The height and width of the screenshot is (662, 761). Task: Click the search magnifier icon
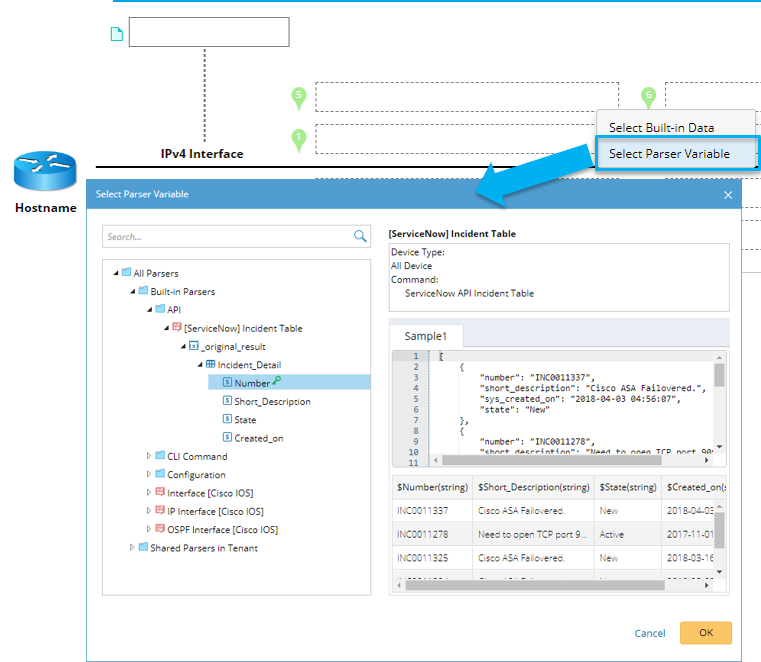coord(360,236)
